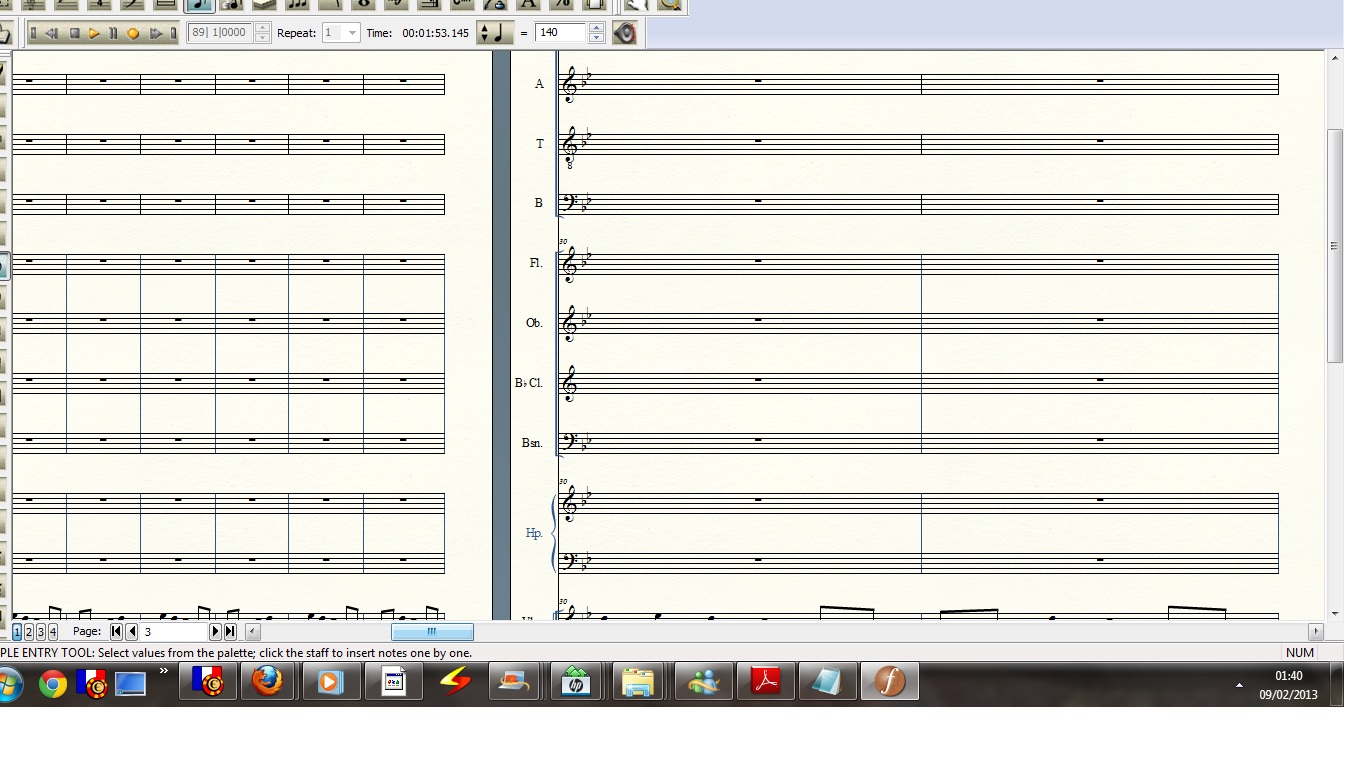Screen dimensions: 1366x768
Task: Pause playback in the playback controls
Action: 113,33
